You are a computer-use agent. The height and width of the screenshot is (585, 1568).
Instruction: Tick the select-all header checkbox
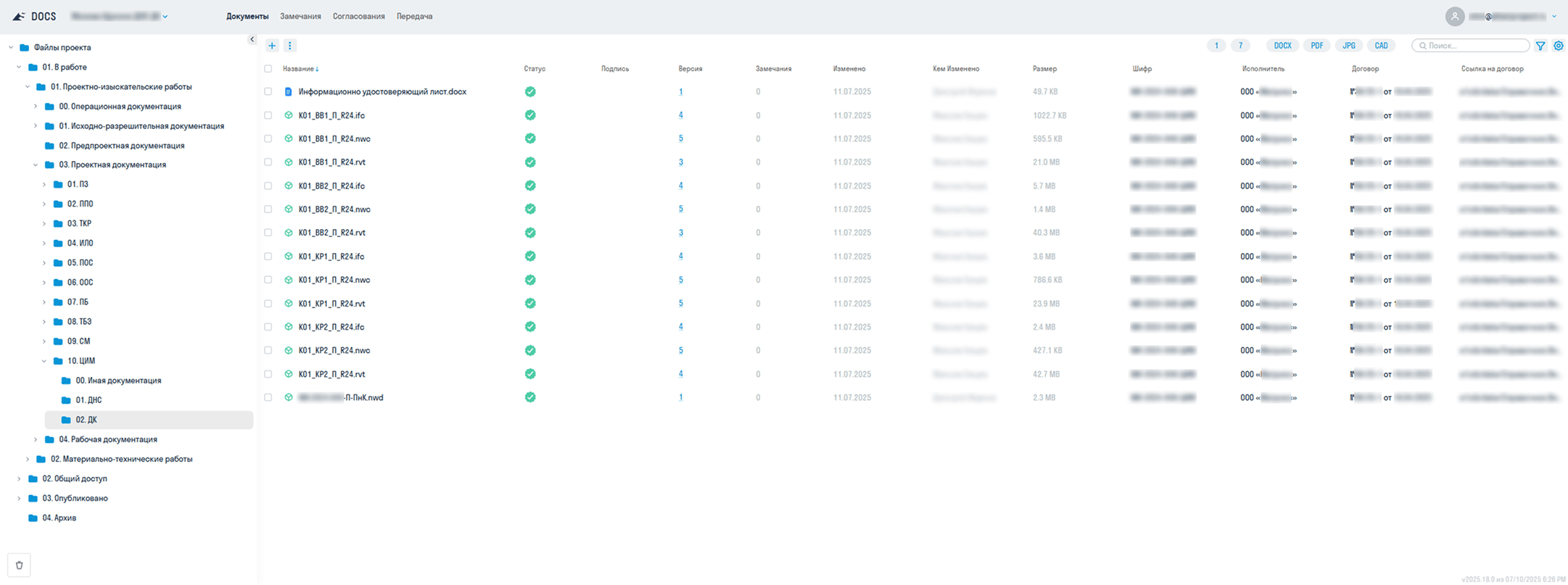268,69
